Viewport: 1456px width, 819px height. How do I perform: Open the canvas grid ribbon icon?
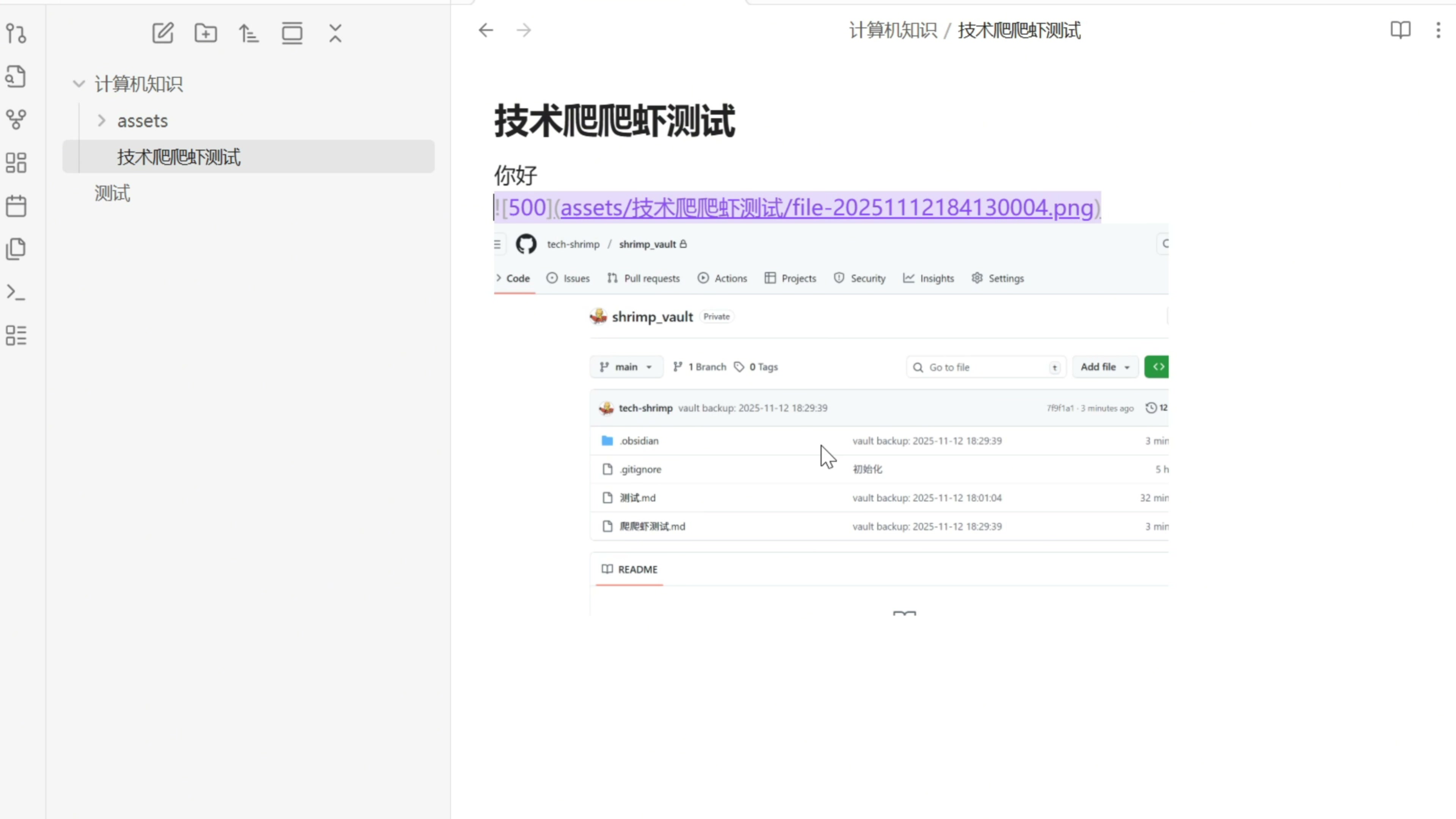(x=16, y=163)
